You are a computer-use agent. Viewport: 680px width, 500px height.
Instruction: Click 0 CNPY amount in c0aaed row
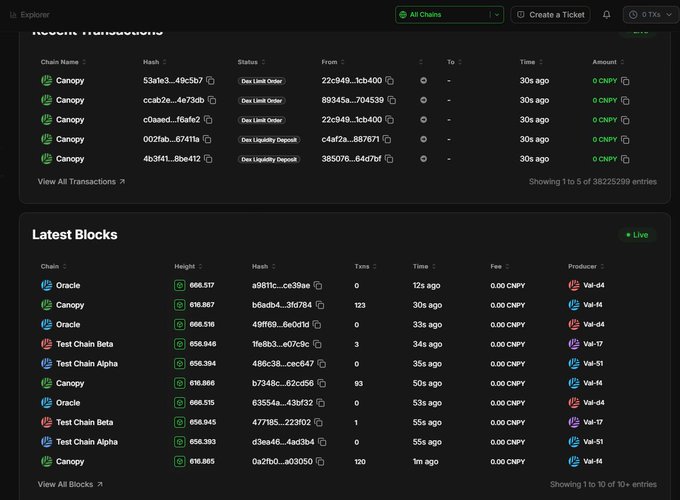point(605,120)
